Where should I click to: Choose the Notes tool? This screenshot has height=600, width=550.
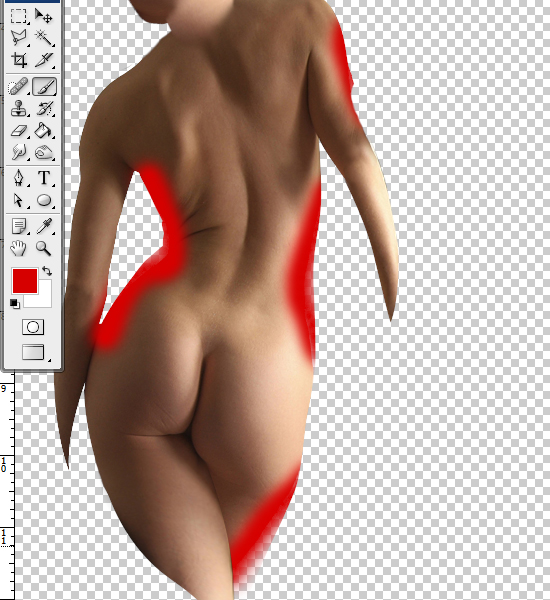tap(18, 226)
